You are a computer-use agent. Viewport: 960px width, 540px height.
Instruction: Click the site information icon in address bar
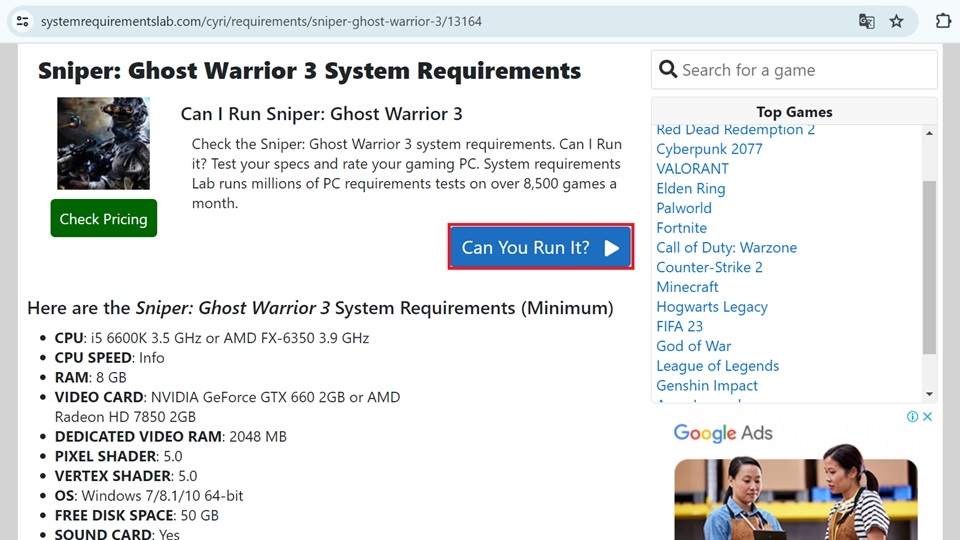pos(23,21)
